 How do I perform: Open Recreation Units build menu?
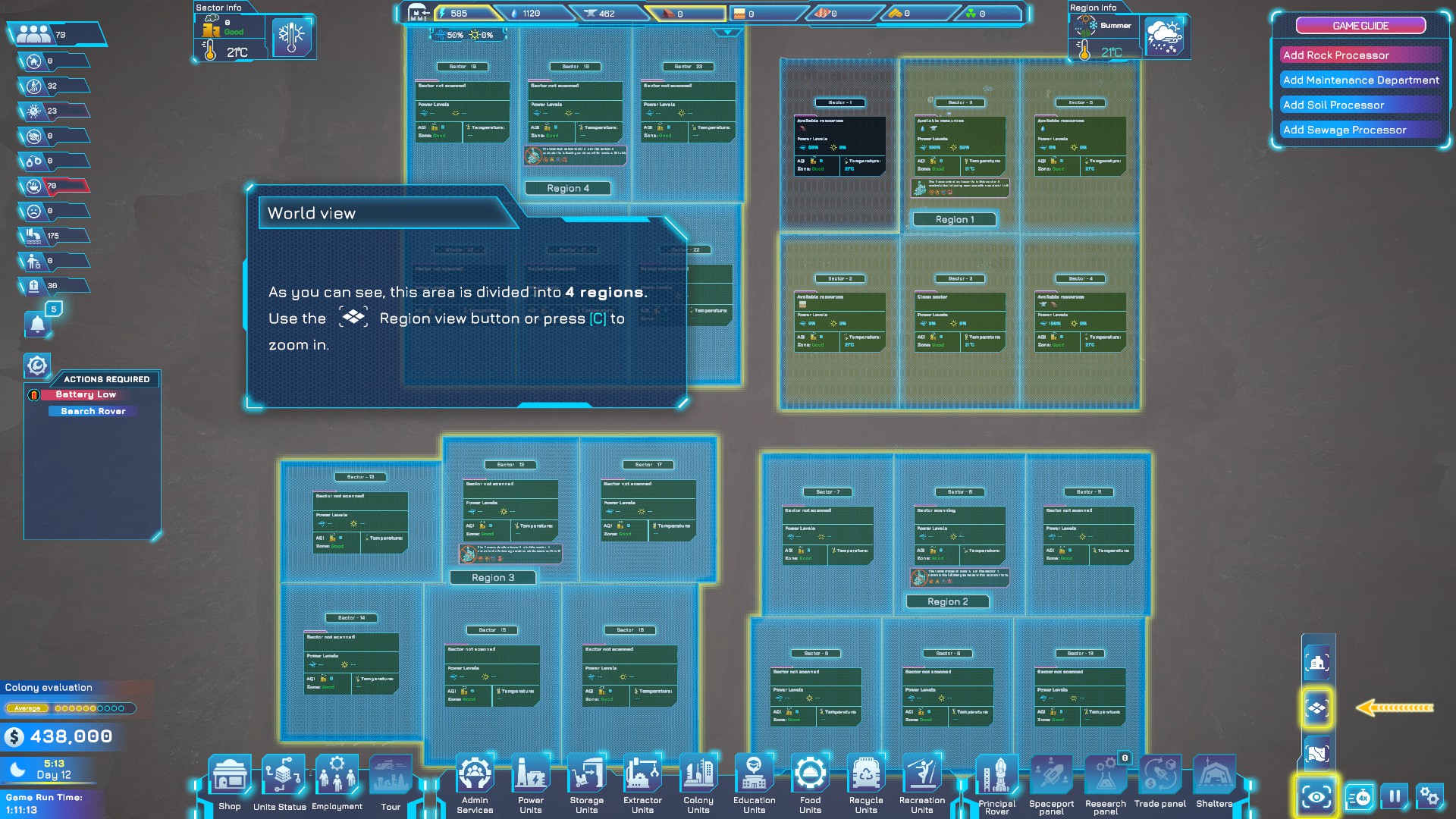click(x=922, y=774)
